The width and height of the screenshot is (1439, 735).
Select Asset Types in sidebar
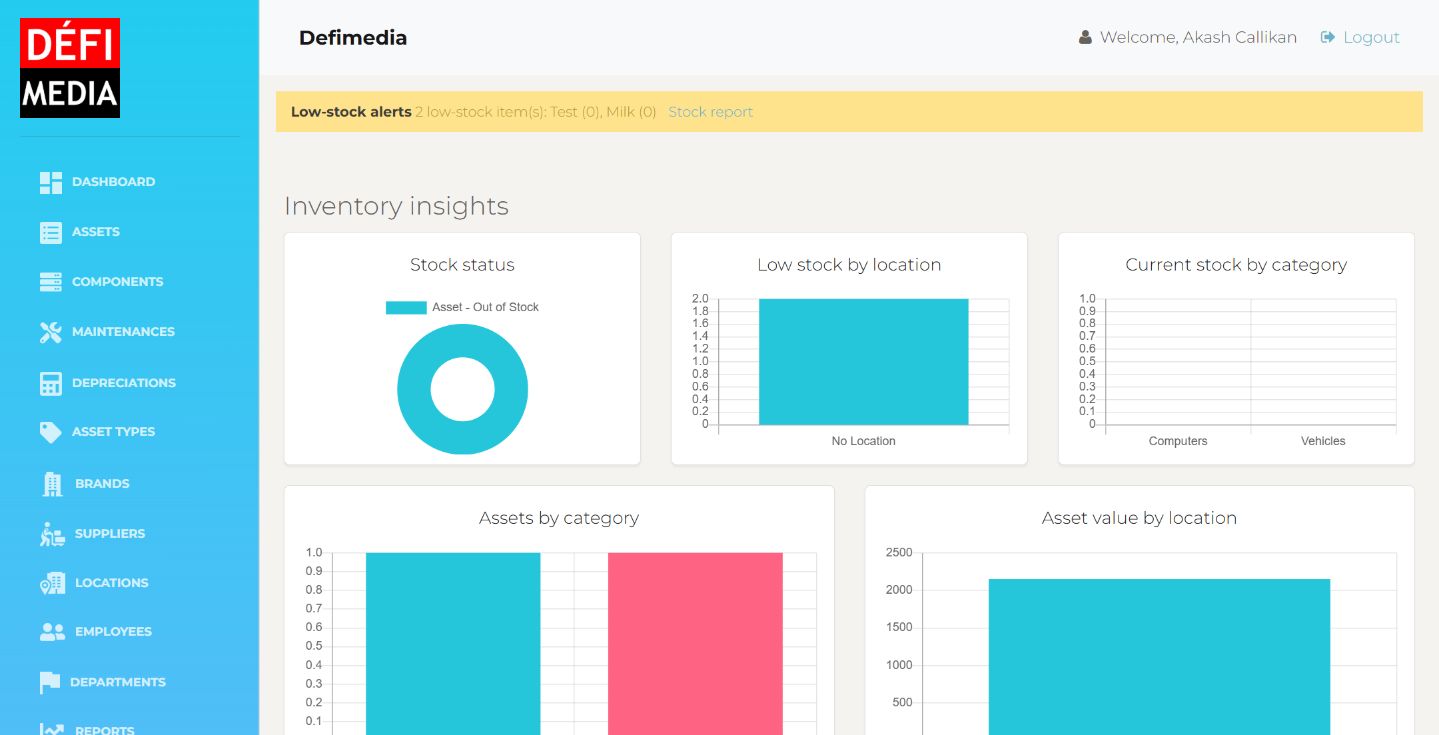coord(113,432)
